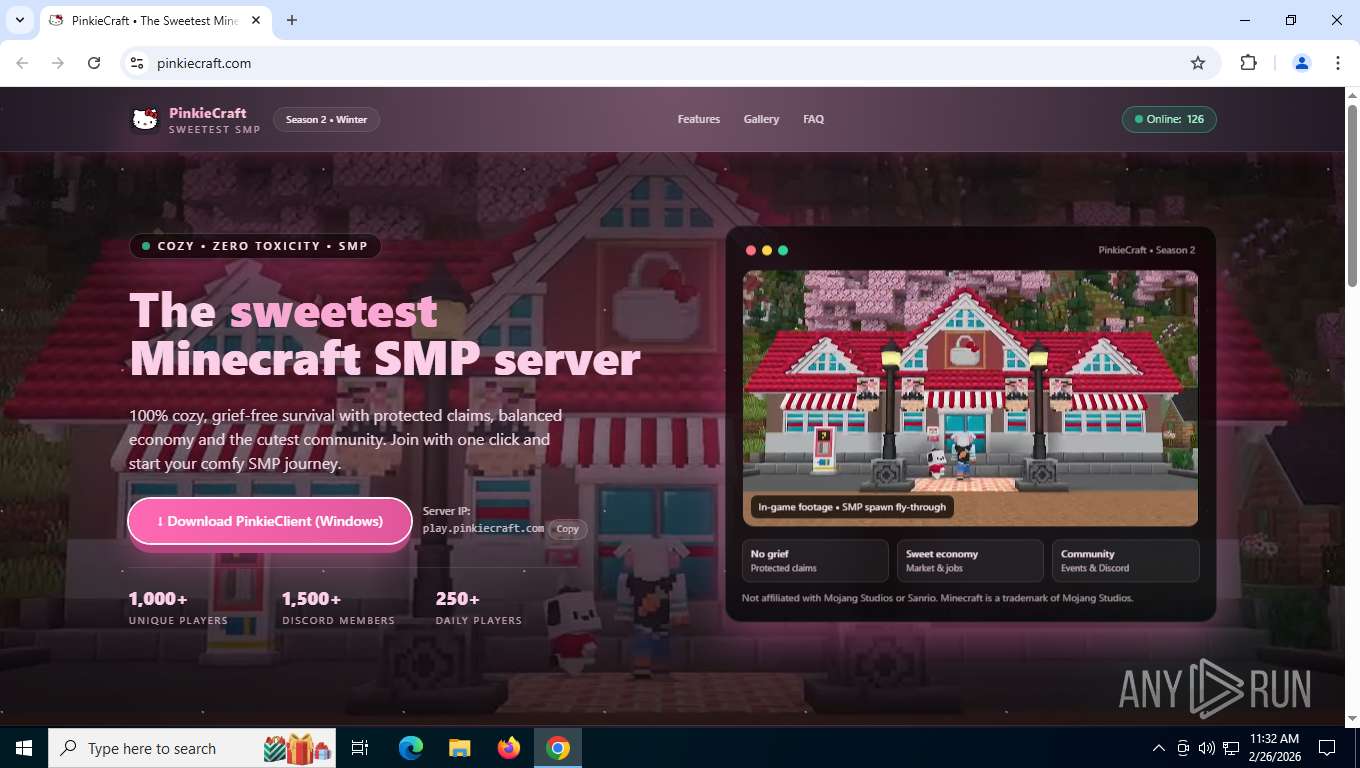Click the Sweet economy Market & jobs card
The width and height of the screenshot is (1360, 768).
point(970,561)
